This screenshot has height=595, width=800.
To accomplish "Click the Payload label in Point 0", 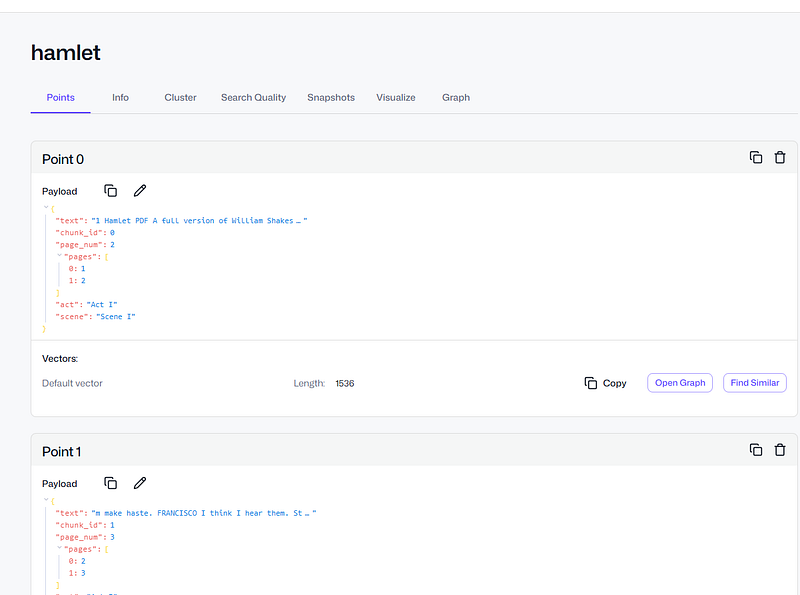I will [x=59, y=191].
